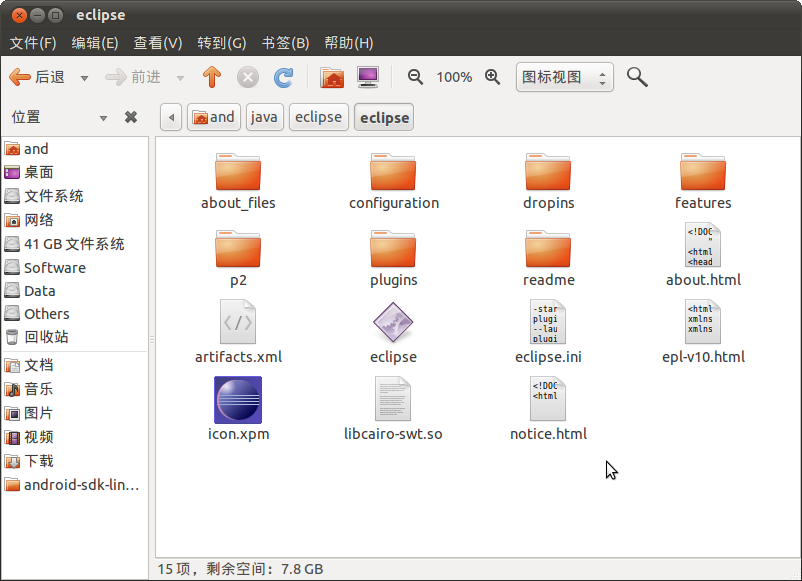802x581 pixels.
Task: Select 文档 bookmark in sidebar
Action: 75,365
